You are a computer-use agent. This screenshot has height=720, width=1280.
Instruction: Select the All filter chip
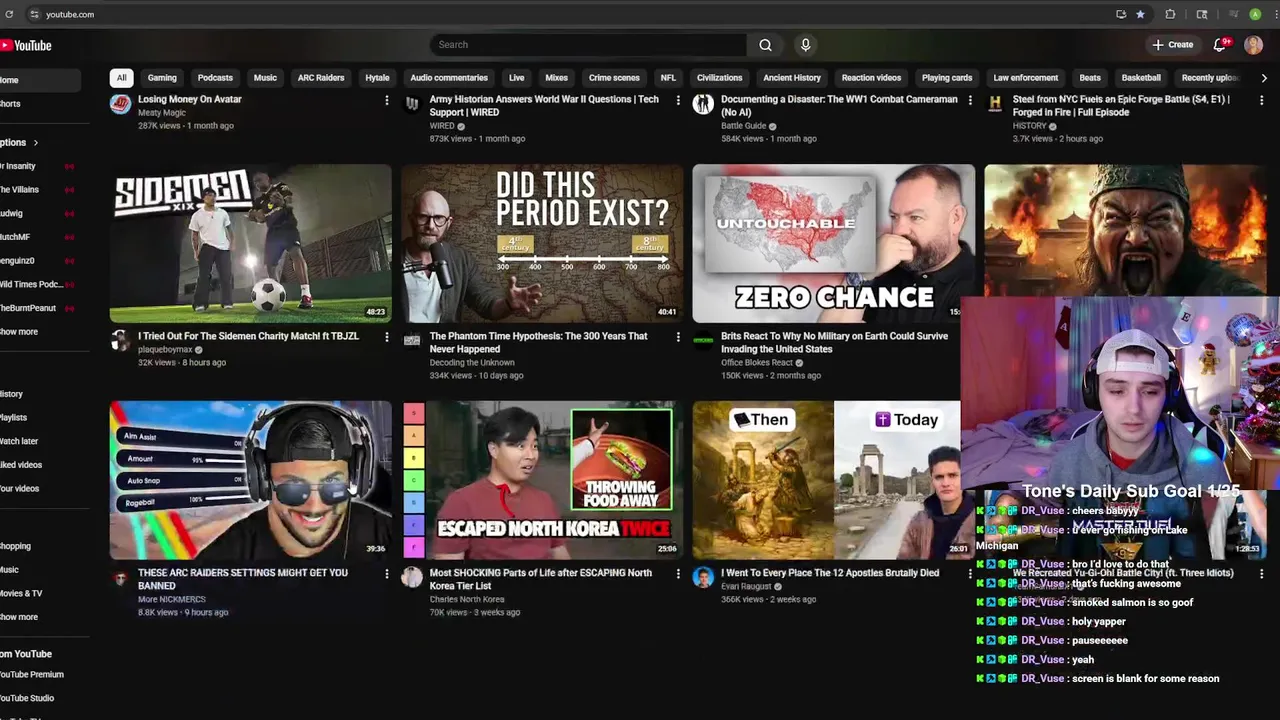[x=121, y=78]
